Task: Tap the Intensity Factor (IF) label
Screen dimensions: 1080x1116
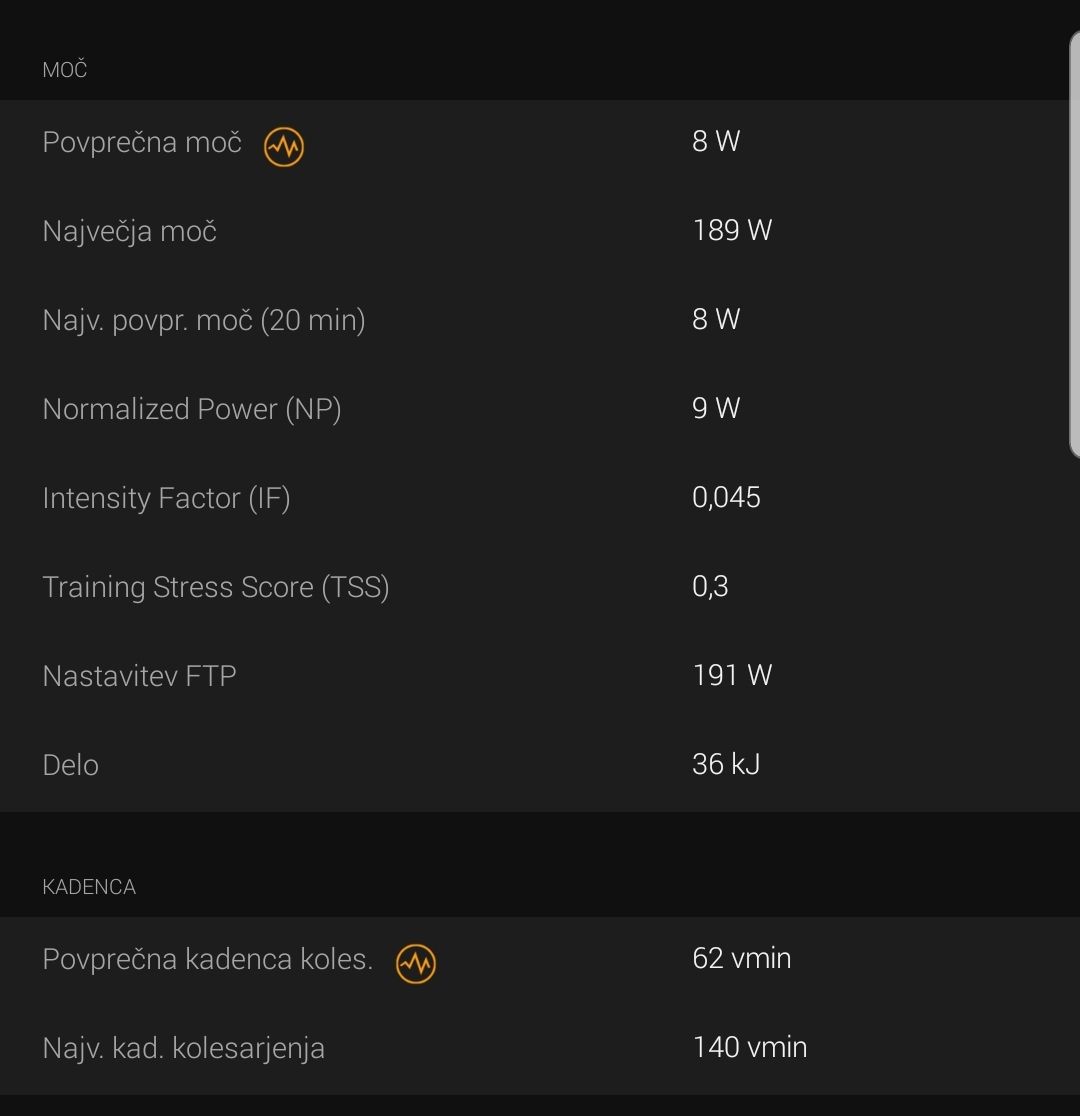Action: tap(166, 498)
